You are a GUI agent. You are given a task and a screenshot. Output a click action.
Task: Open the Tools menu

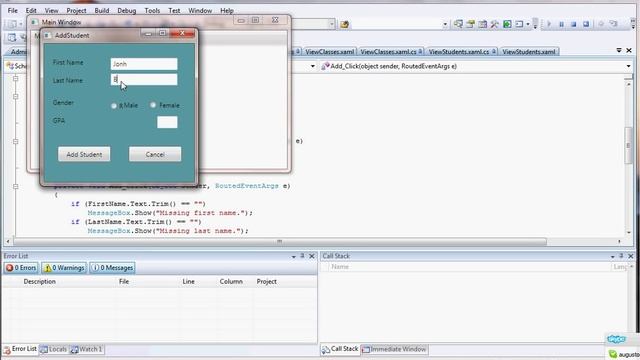[152, 10]
